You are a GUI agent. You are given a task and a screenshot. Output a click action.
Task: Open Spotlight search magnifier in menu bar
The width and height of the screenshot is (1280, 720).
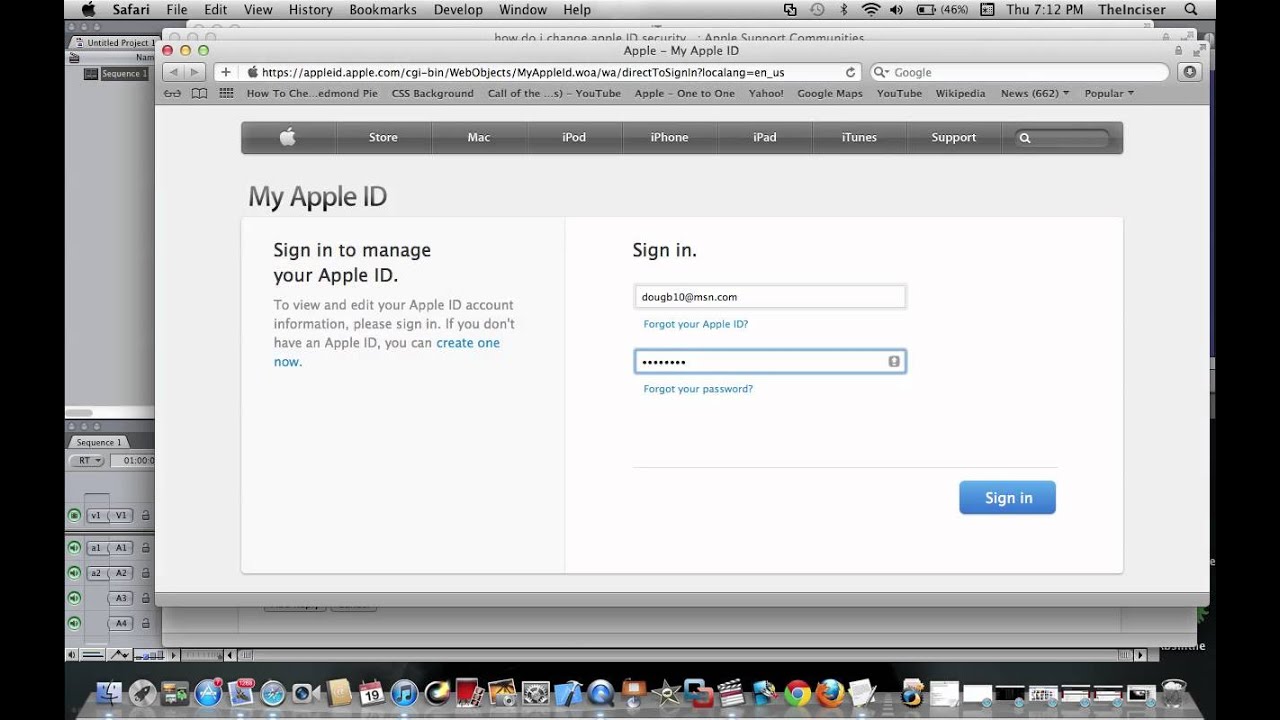[x=1189, y=10]
